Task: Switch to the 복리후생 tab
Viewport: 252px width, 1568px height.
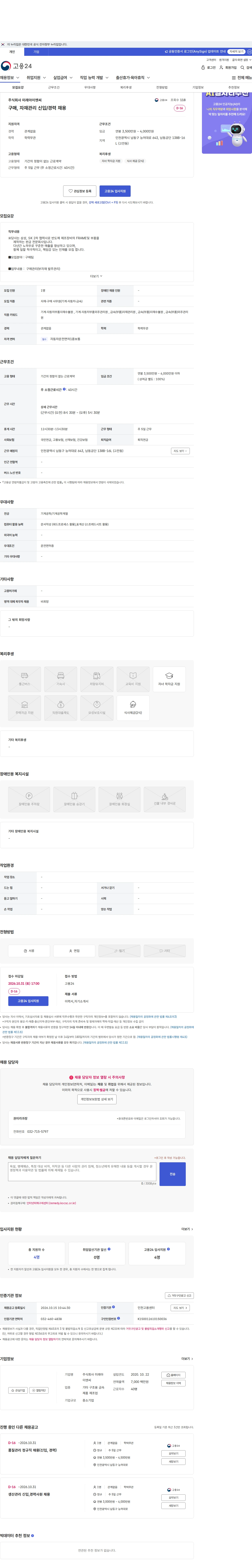Action: 126,88
